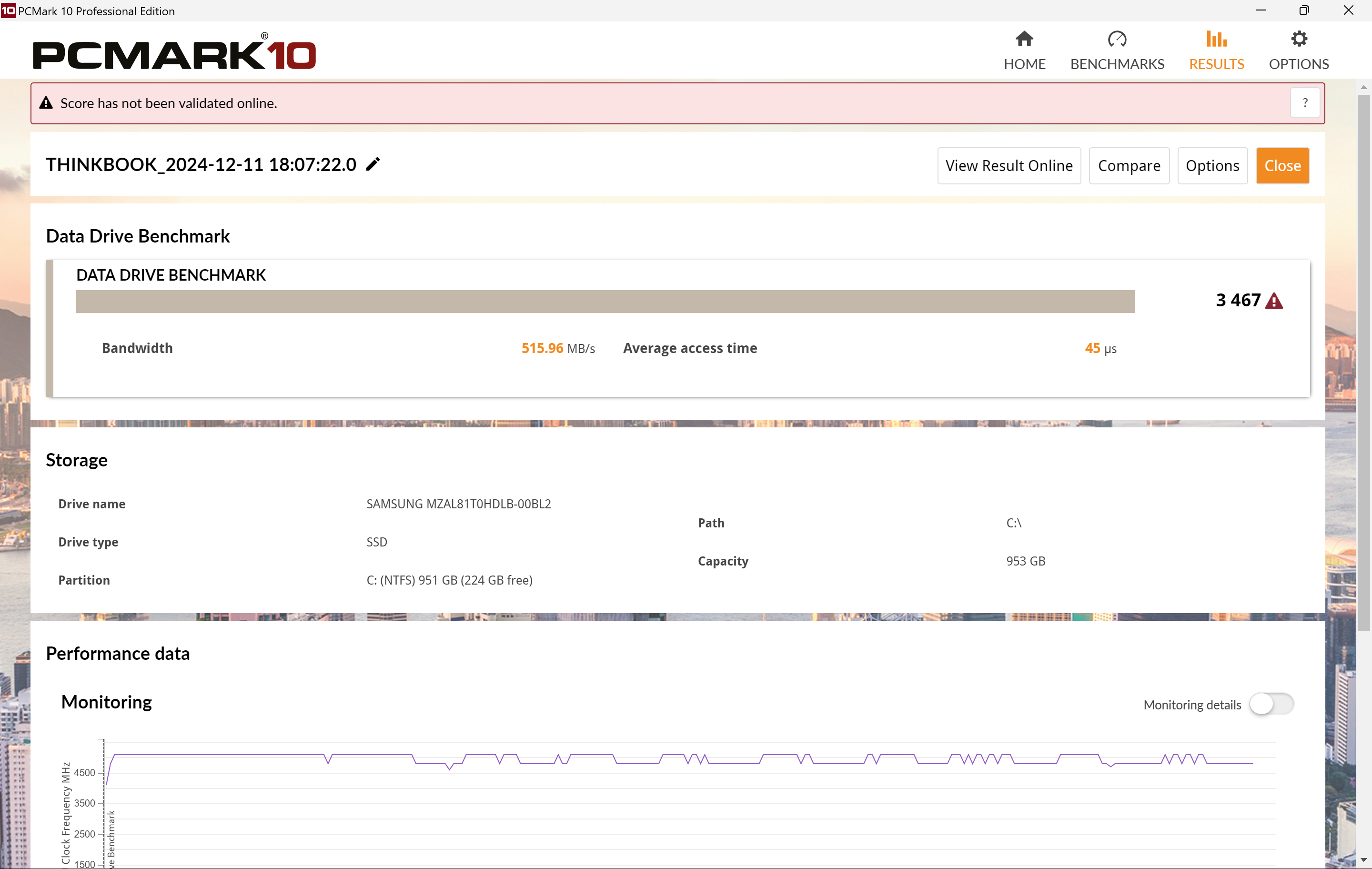Open Options via the gear icon

(1299, 39)
